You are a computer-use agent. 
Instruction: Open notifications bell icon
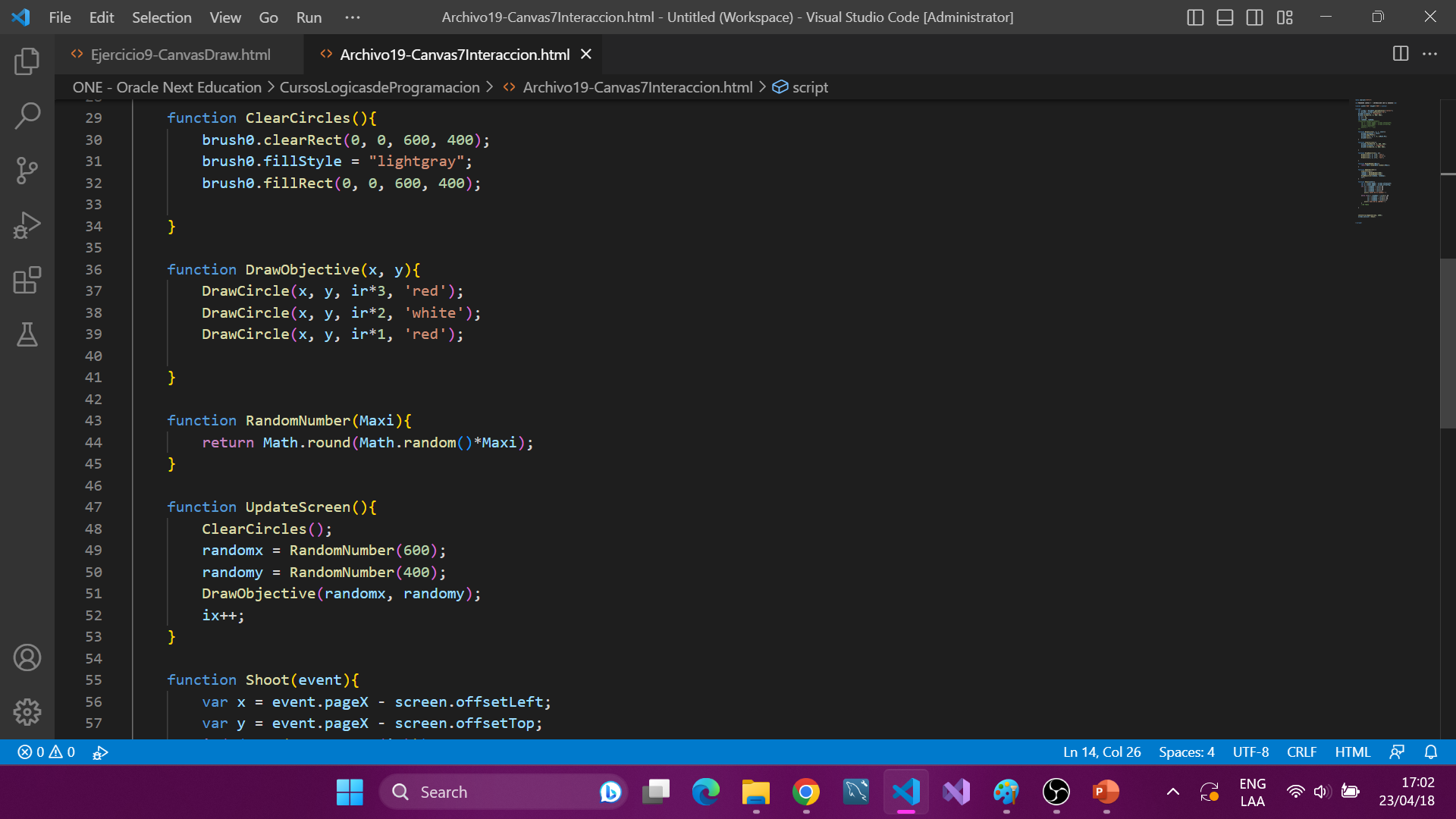pyautogui.click(x=1431, y=752)
